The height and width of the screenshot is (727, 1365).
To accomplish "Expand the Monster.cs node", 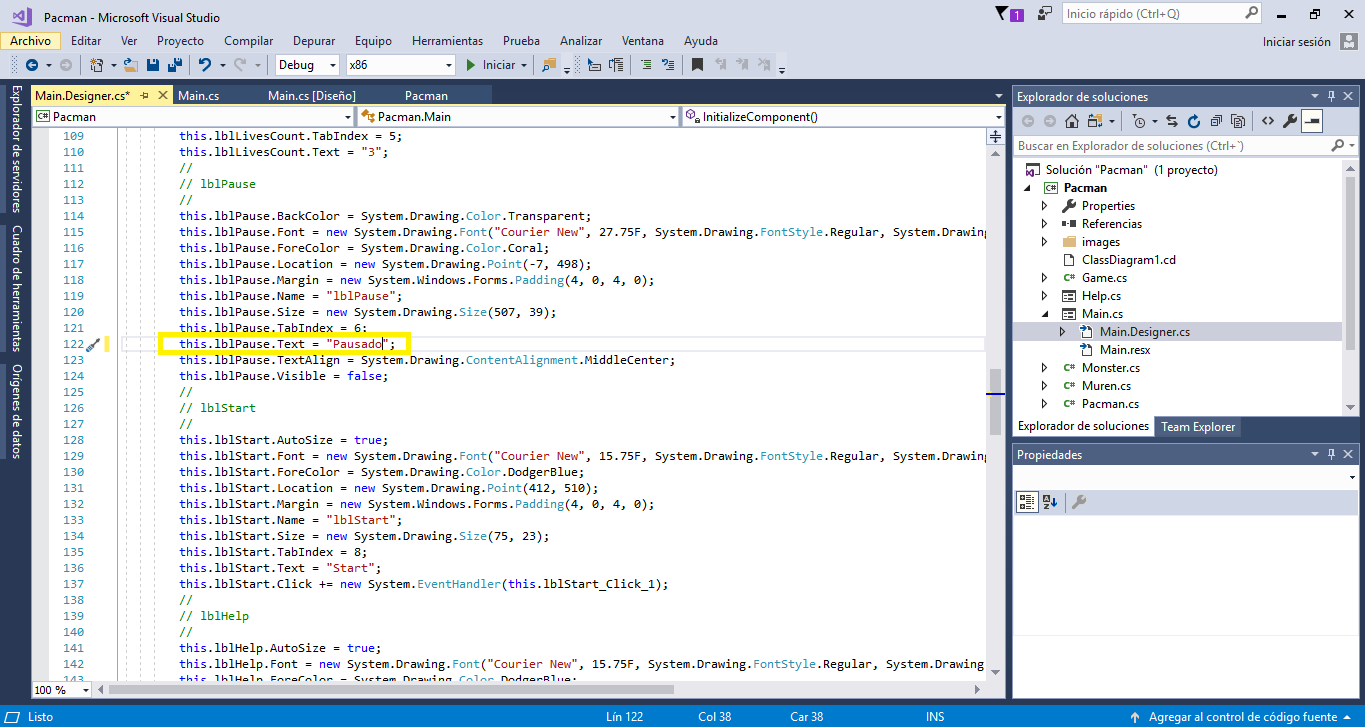I will [x=1043, y=367].
